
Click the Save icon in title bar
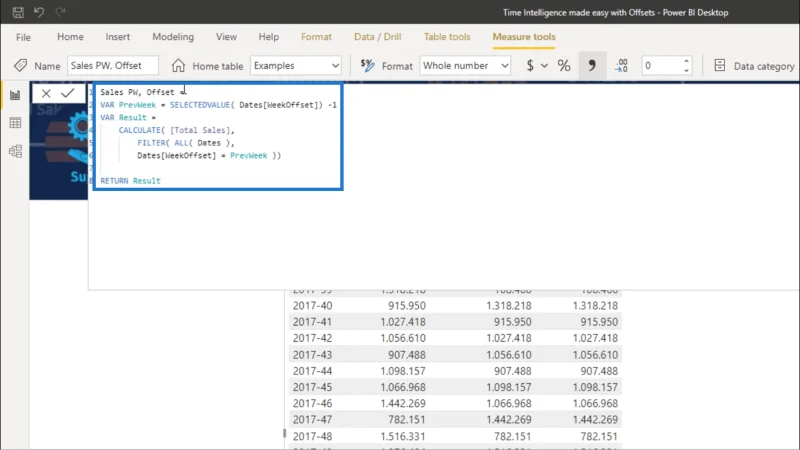tap(18, 12)
